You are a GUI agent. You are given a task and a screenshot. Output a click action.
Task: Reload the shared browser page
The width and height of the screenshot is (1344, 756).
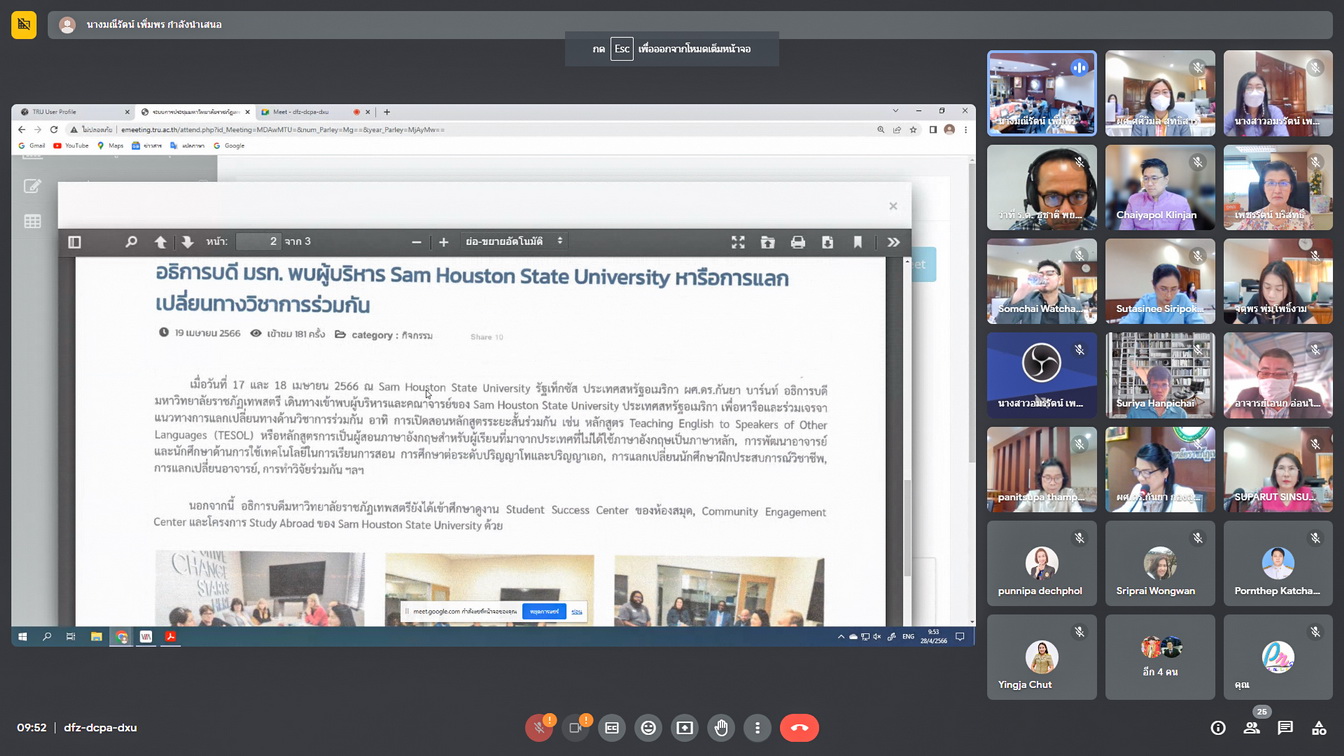pos(54,130)
